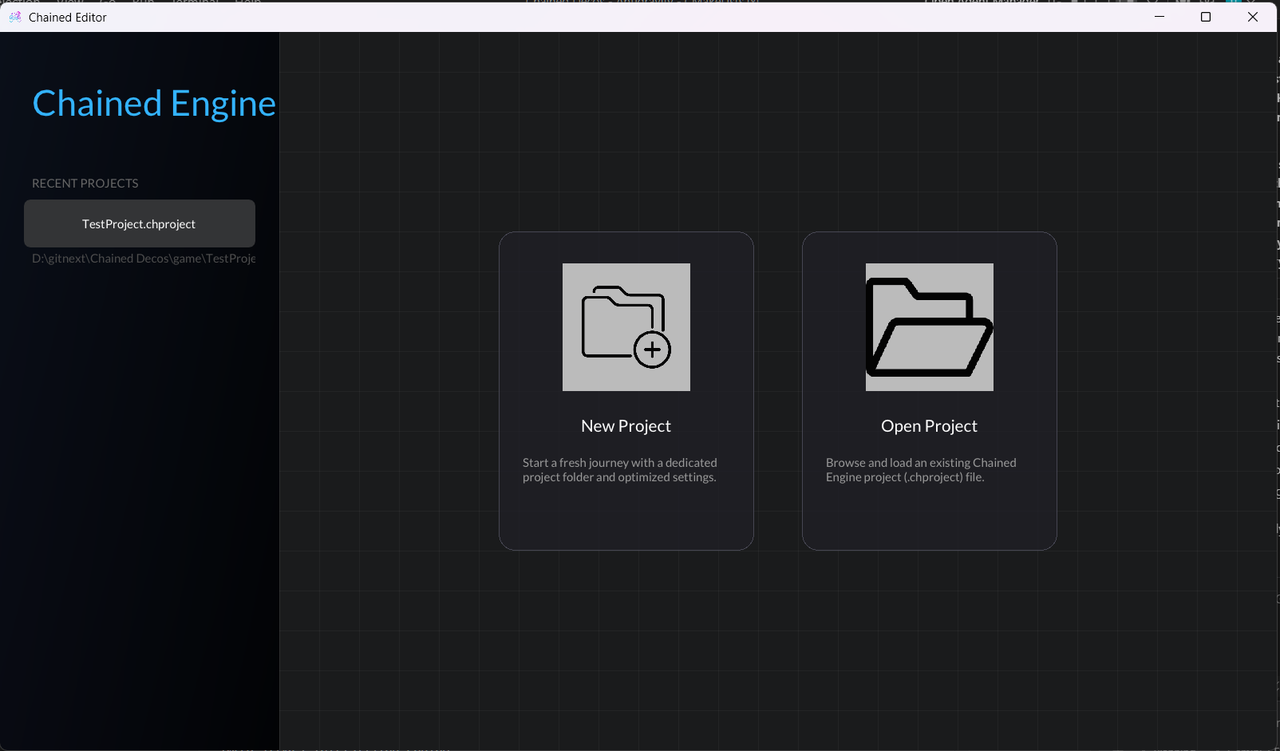Click the TestProject file path text
The image size is (1280, 751).
pyautogui.click(x=143, y=258)
